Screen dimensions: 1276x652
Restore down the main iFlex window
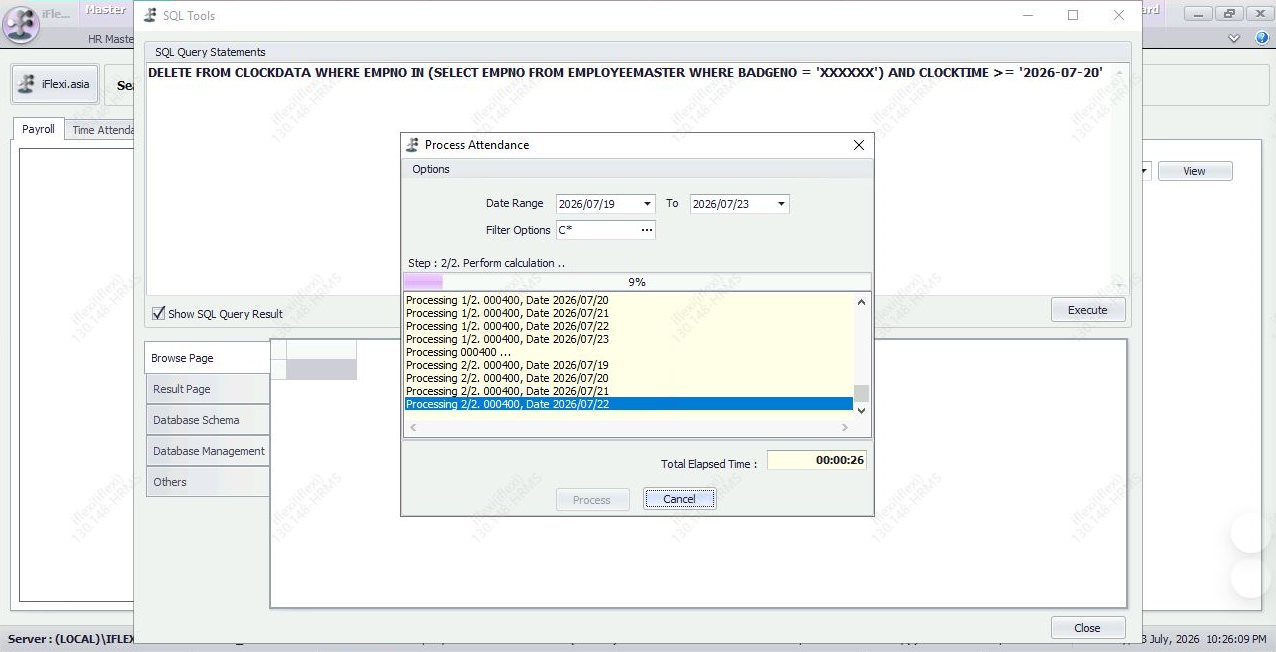coord(1228,13)
